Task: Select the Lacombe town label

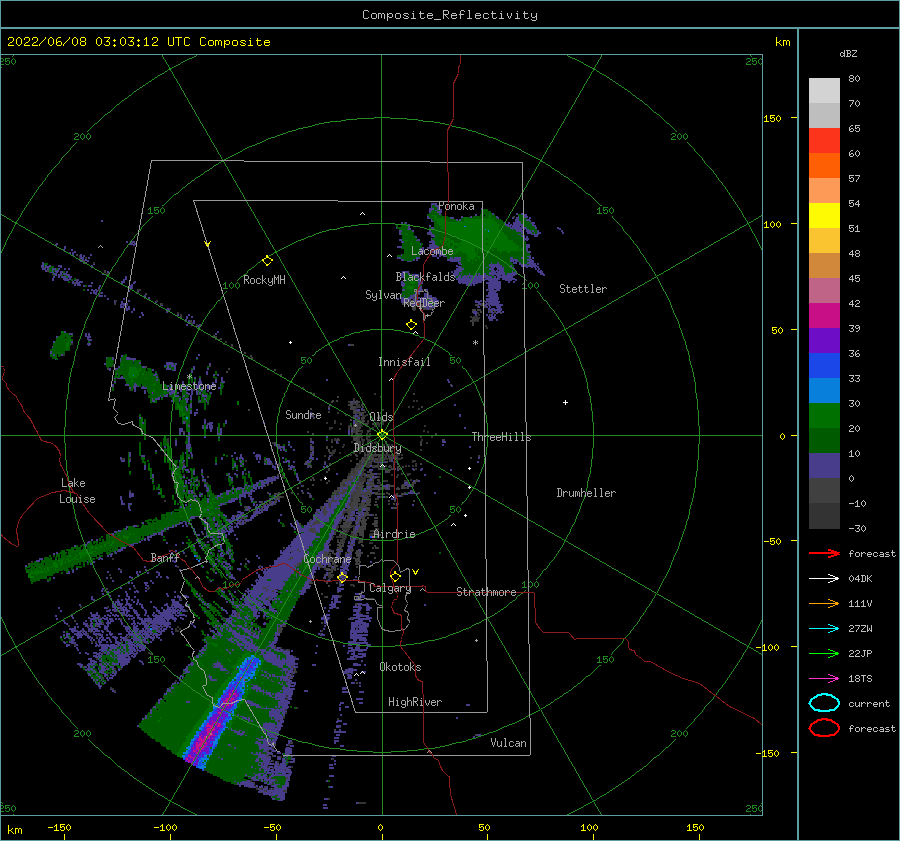Action: click(x=432, y=251)
